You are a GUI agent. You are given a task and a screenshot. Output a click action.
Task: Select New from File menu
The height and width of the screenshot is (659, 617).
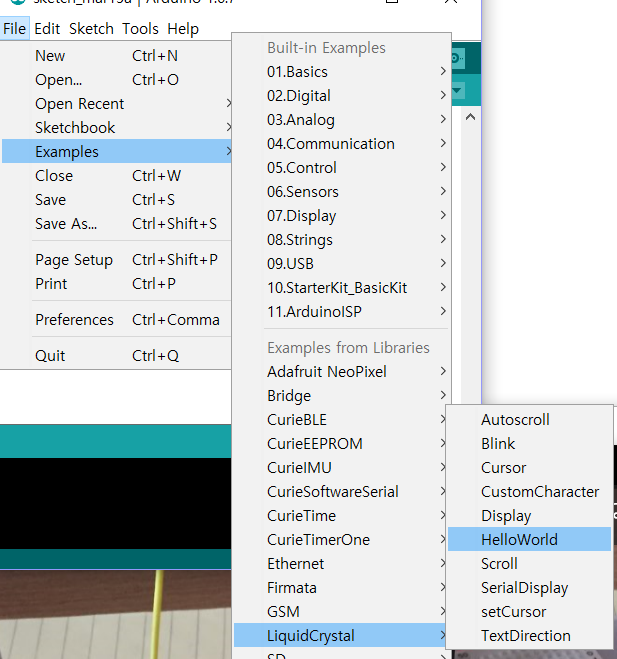click(x=116, y=55)
